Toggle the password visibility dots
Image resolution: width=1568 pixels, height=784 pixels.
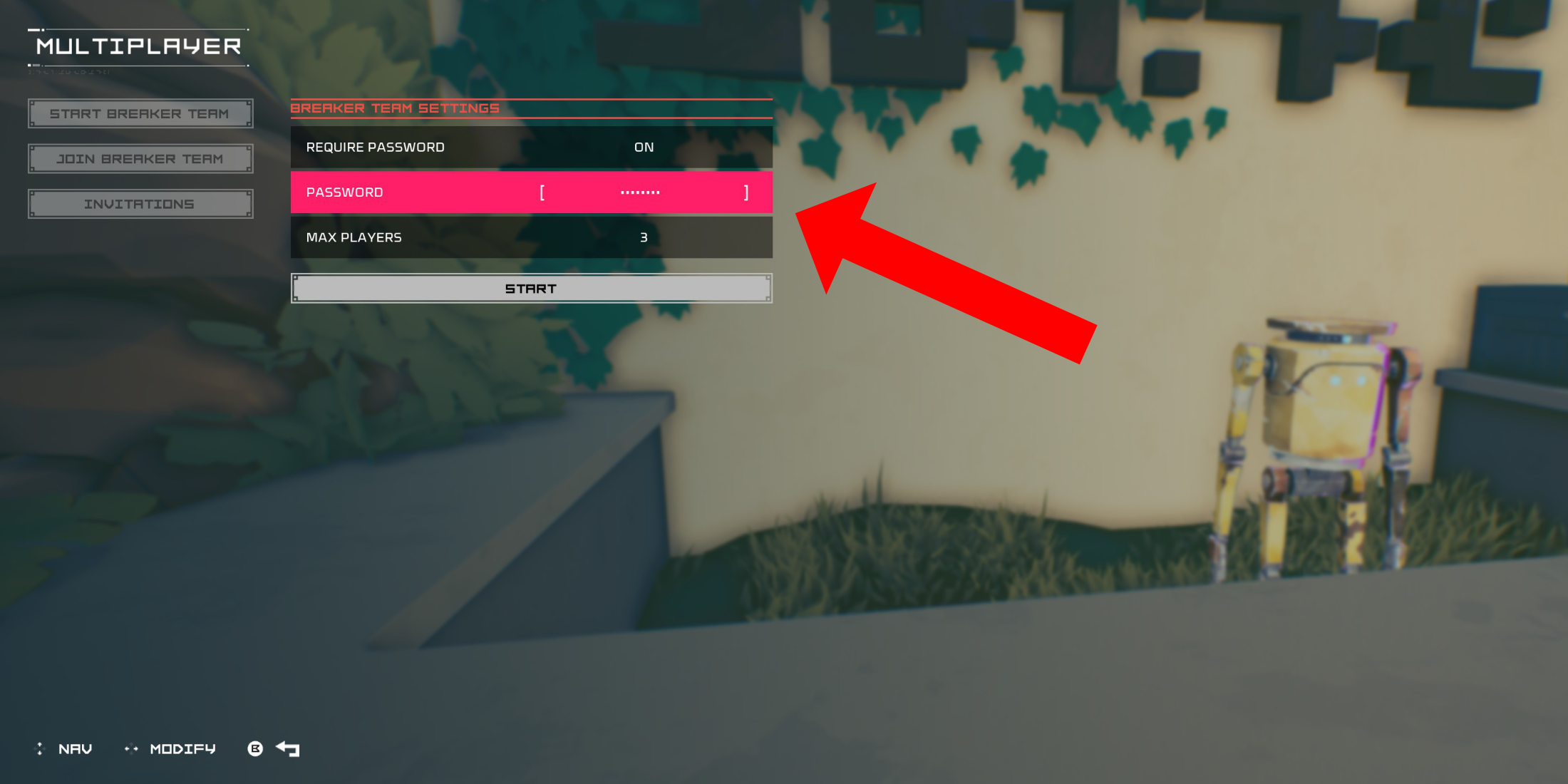(x=643, y=192)
